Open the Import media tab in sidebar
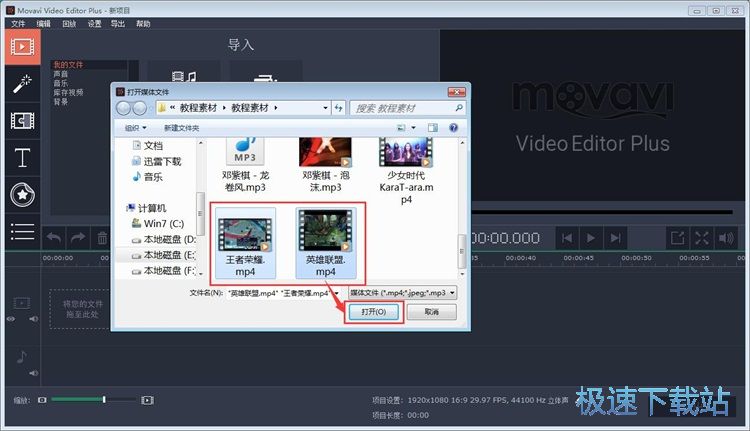Viewport: 750px width, 431px height. pyautogui.click(x=22, y=47)
